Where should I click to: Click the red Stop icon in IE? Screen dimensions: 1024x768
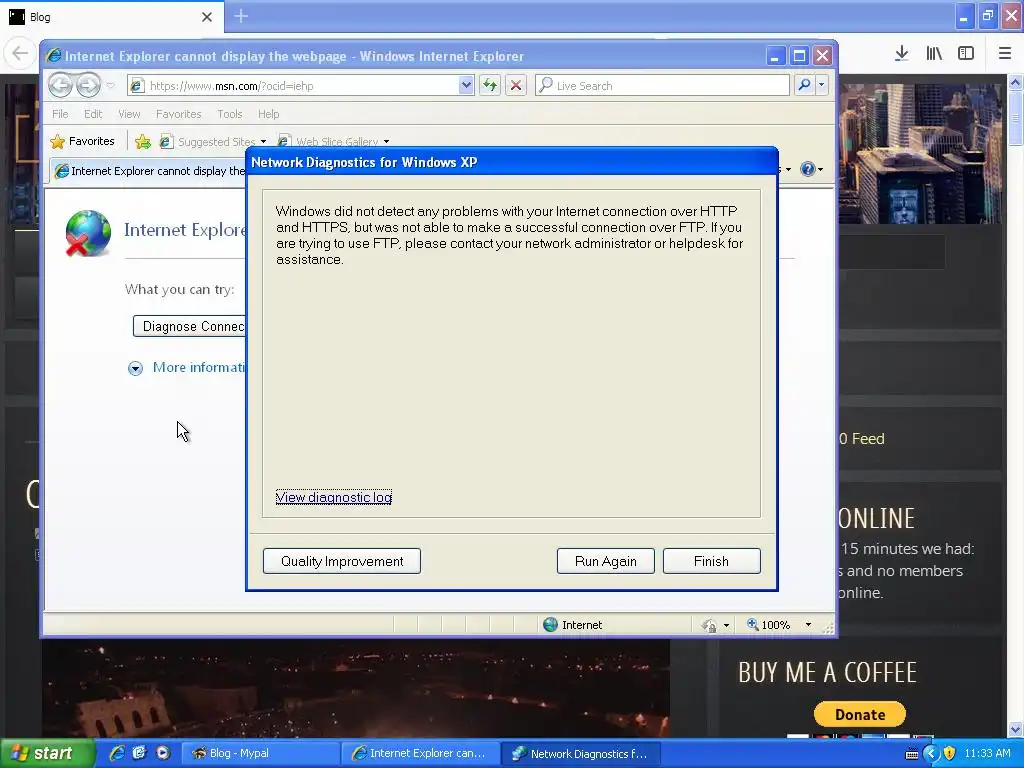(x=516, y=85)
